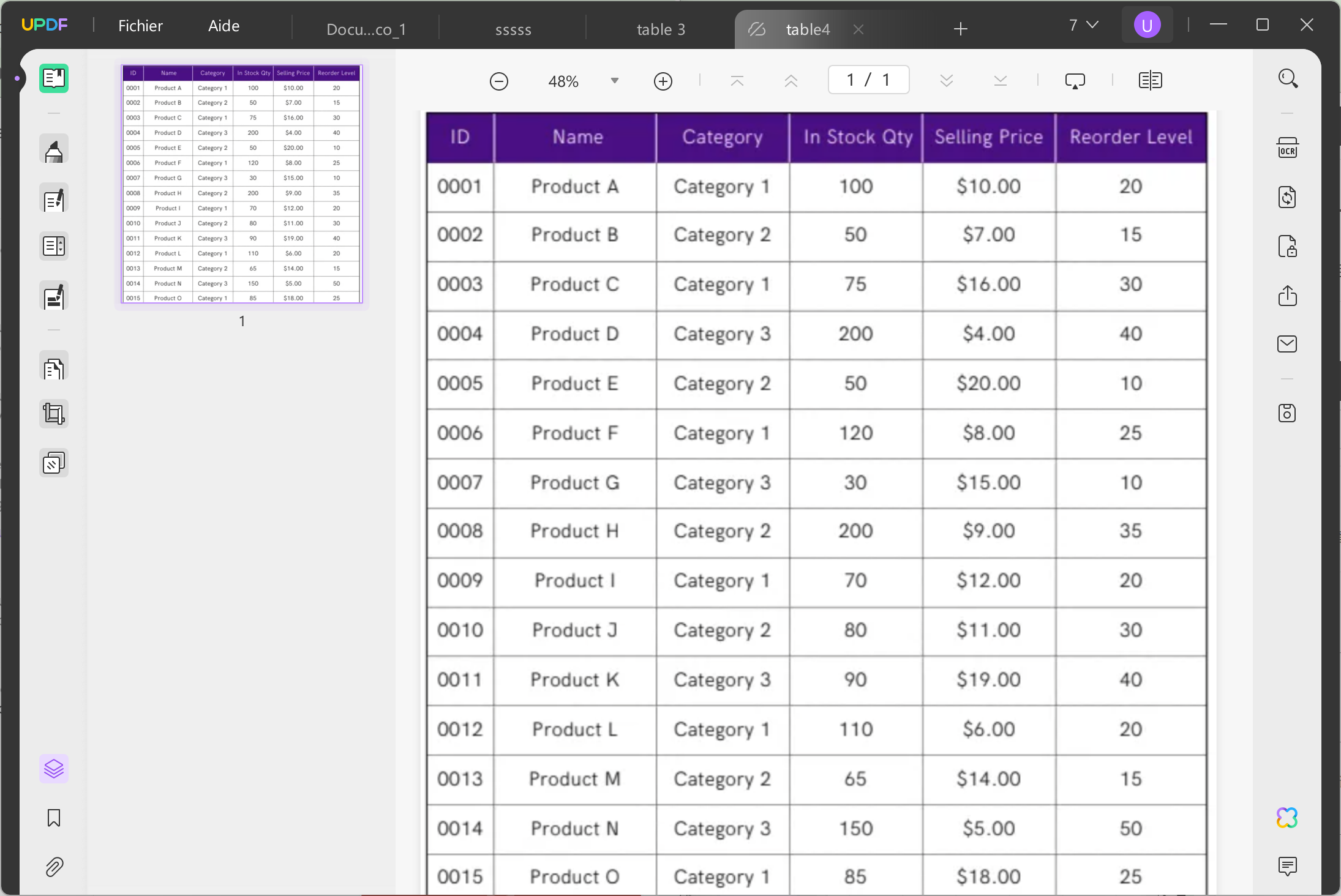Screen dimensions: 1341x896
Task: Open the Convert PDF tool
Action: tap(1287, 197)
